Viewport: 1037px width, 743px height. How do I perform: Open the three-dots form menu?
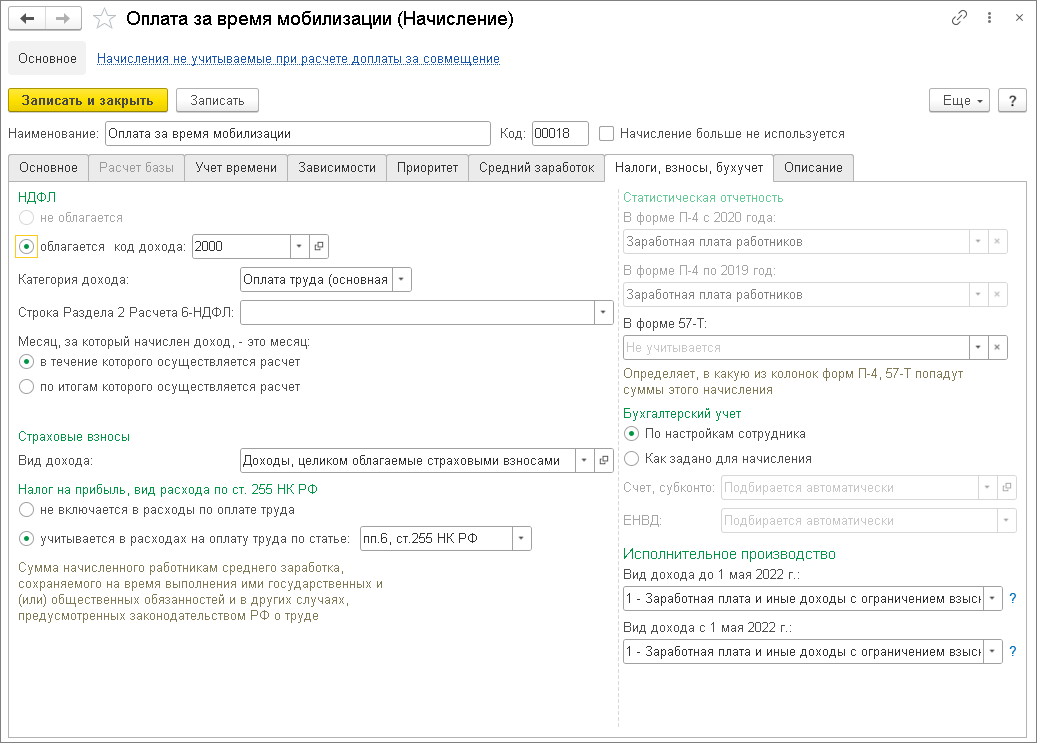coord(989,18)
